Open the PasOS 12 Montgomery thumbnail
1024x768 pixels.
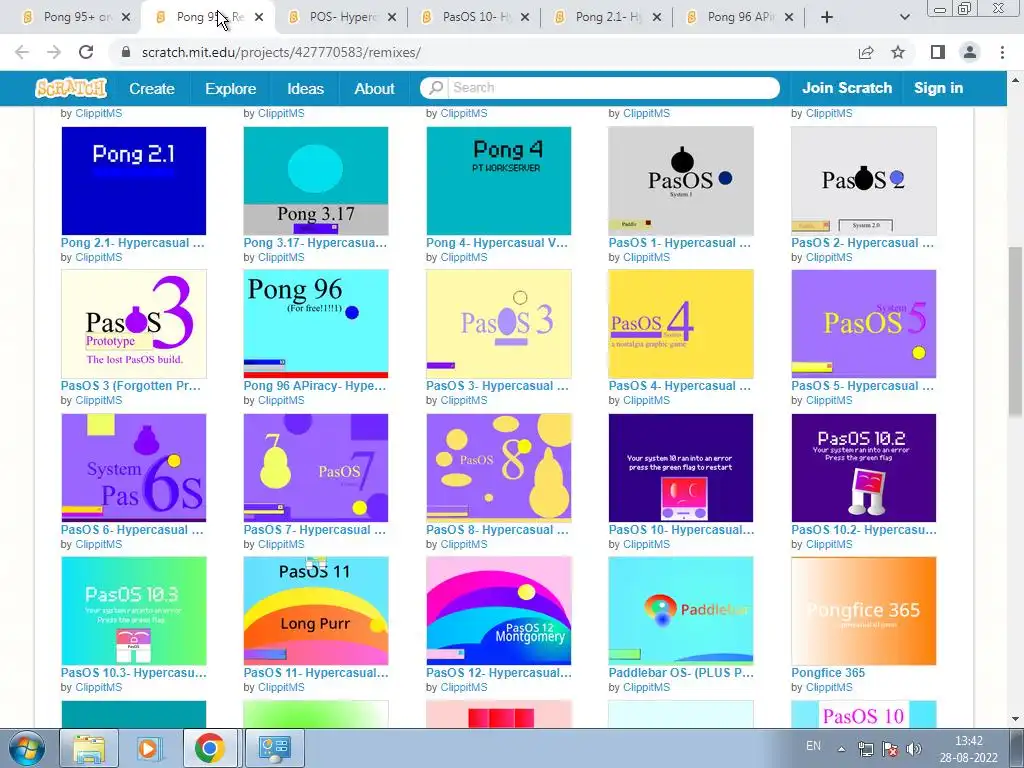tap(498, 611)
